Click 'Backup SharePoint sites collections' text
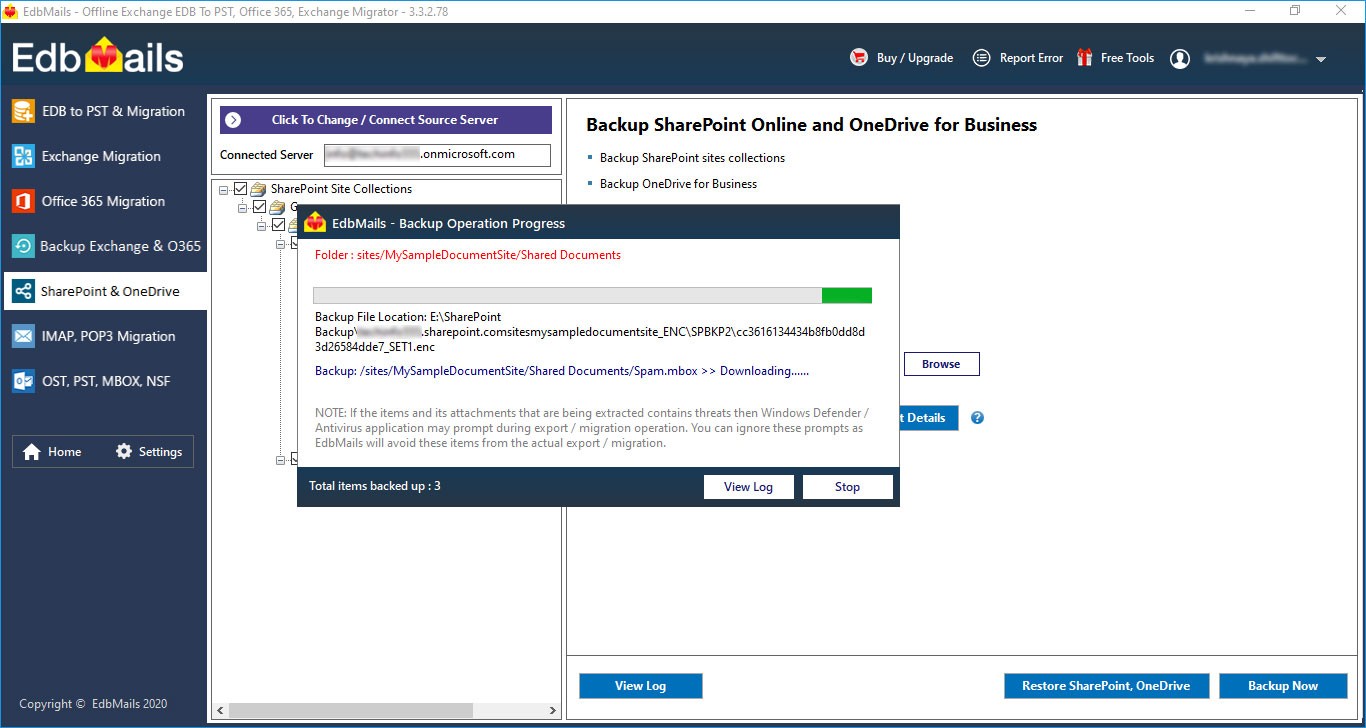 coord(692,158)
